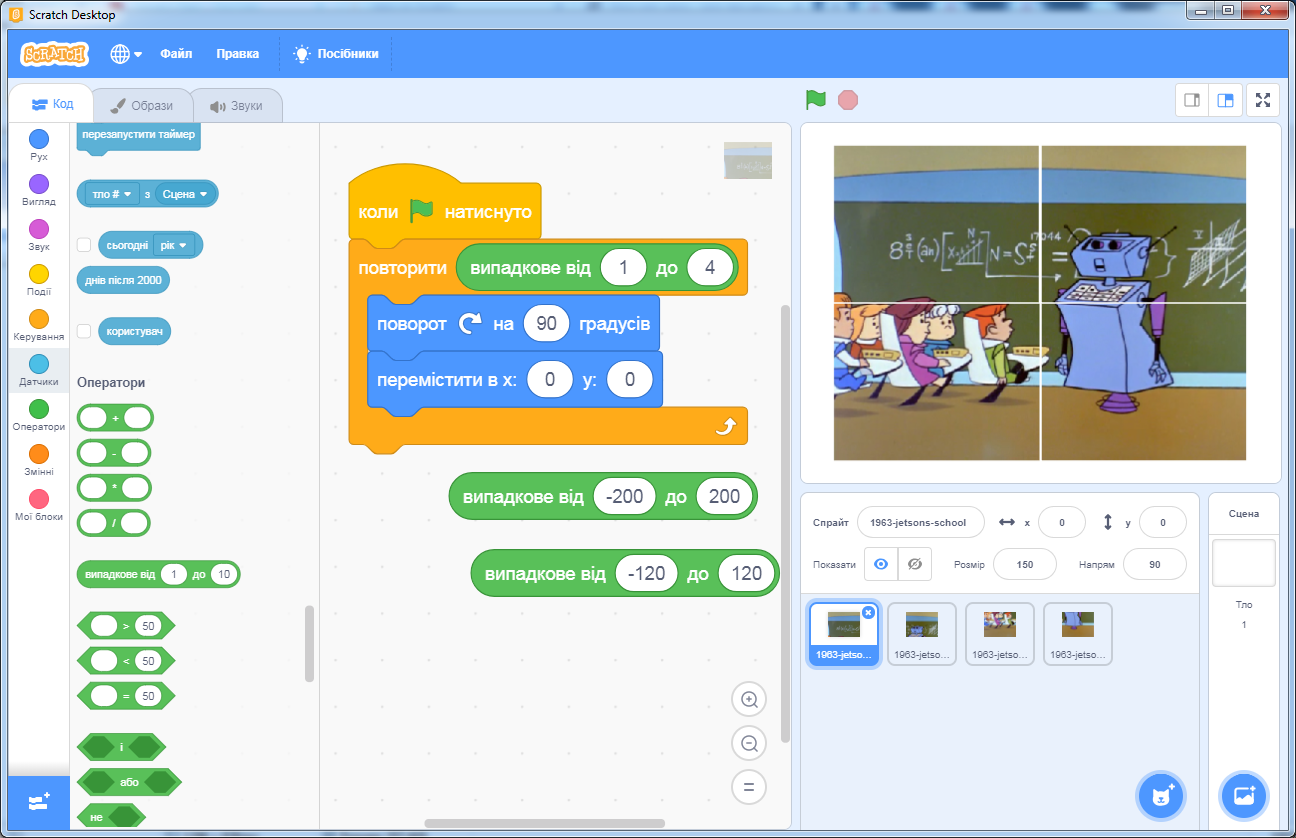Switch to the Звуки tab
This screenshot has width=1296, height=838.
(236, 105)
